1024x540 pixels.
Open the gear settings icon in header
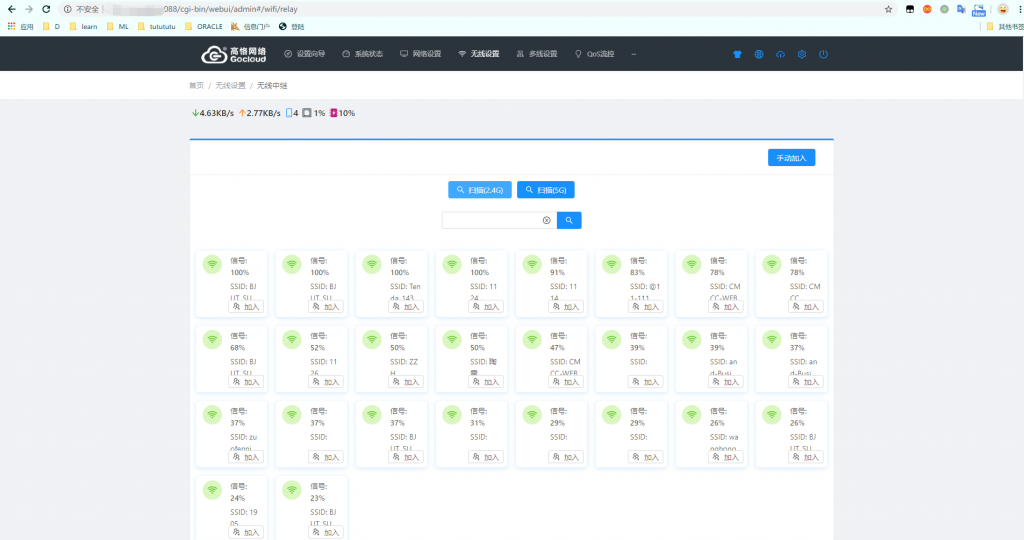[x=802, y=54]
